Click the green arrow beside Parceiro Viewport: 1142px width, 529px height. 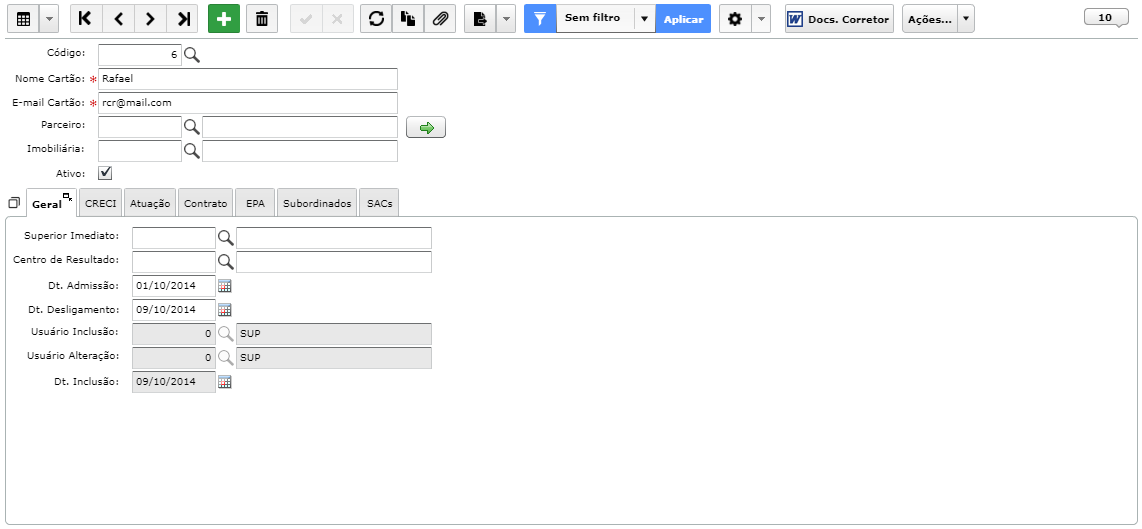pos(426,128)
